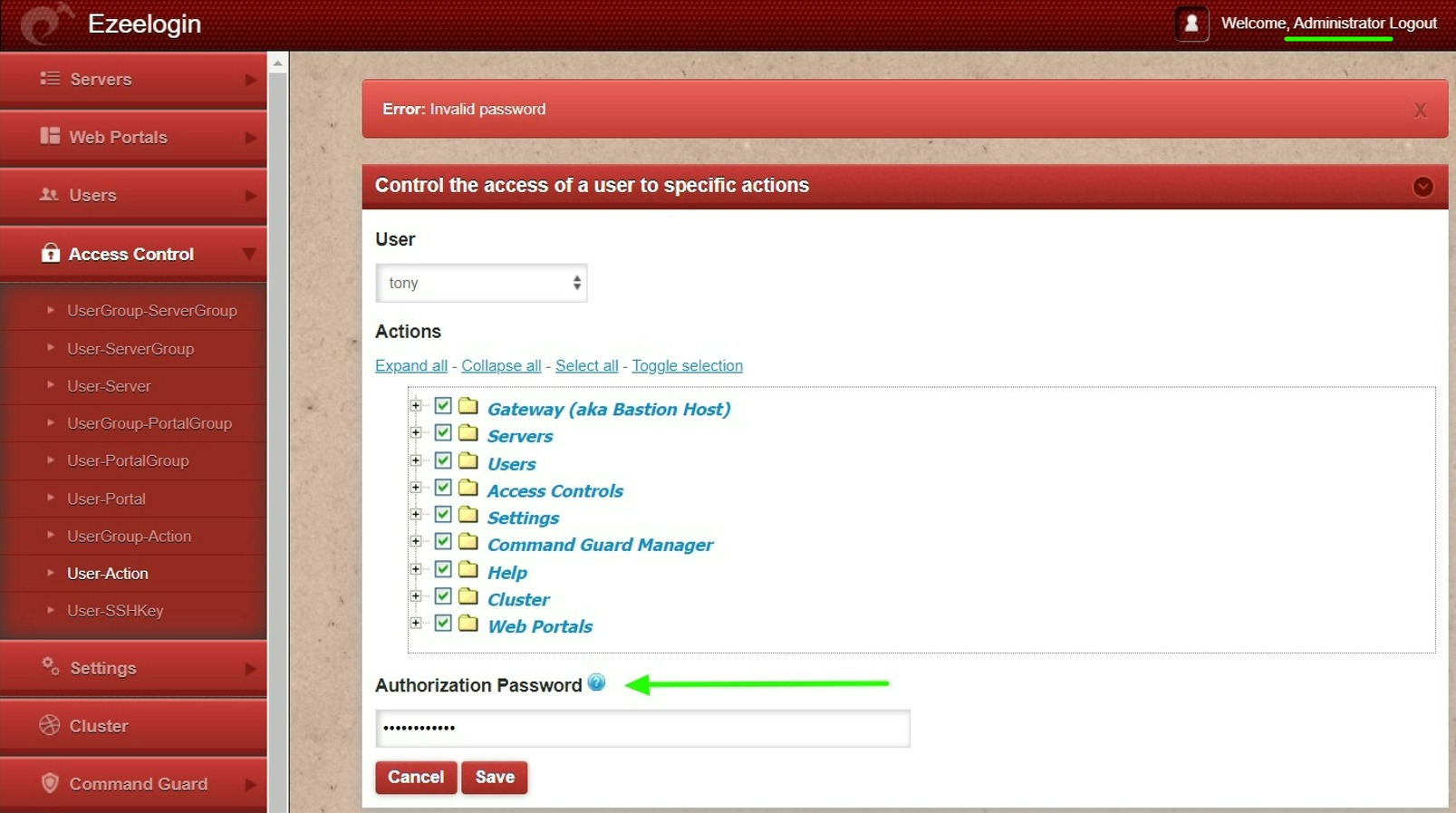Dismiss the Invalid password error banner
Viewport: 1456px width, 813px height.
pos(1419,111)
